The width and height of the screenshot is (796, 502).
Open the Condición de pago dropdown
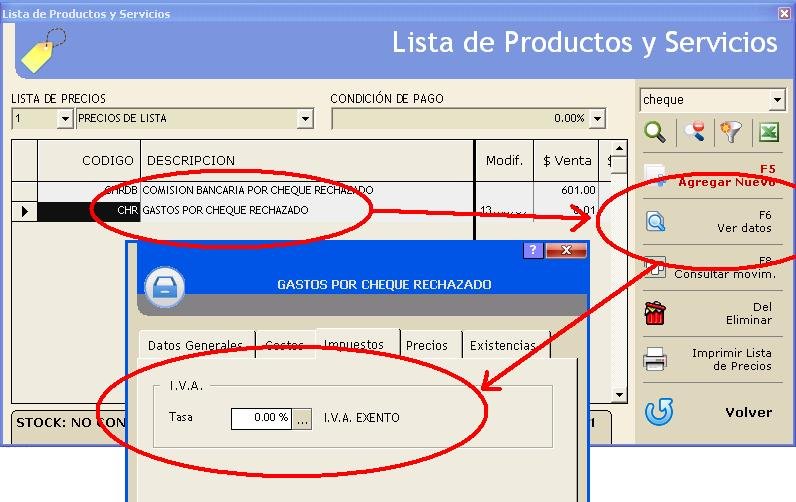(598, 119)
